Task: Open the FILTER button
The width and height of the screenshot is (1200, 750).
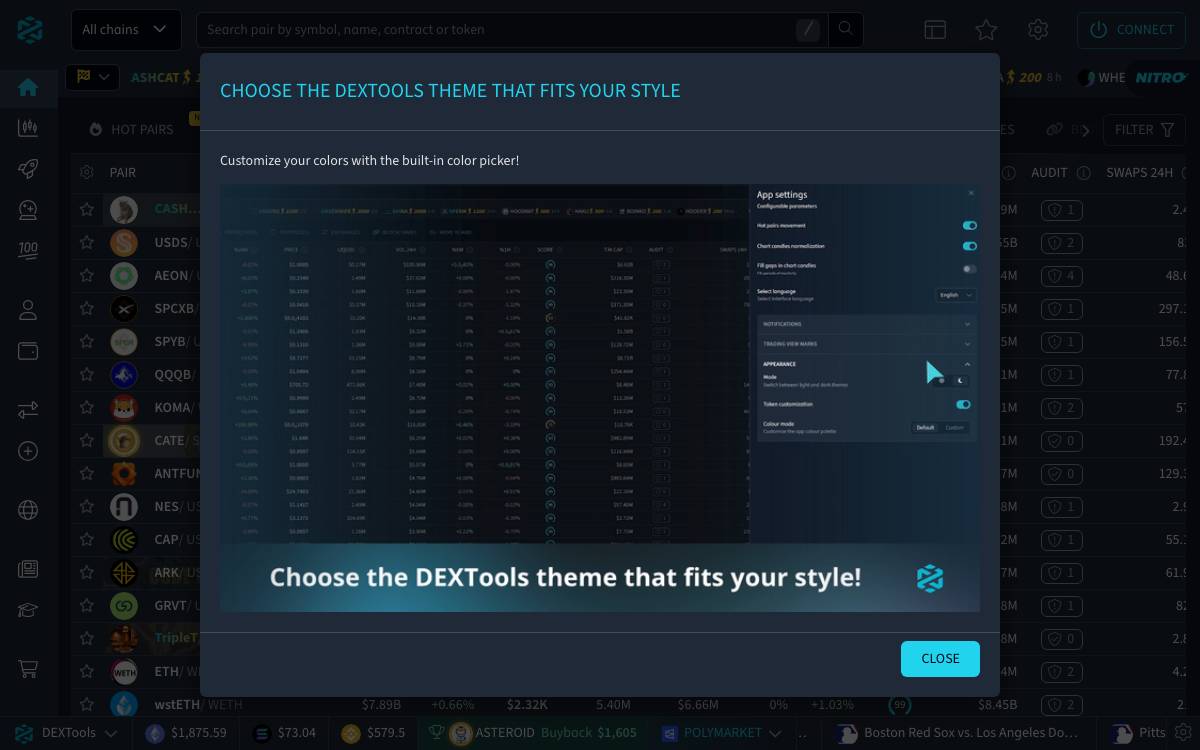Action: coord(1143,130)
